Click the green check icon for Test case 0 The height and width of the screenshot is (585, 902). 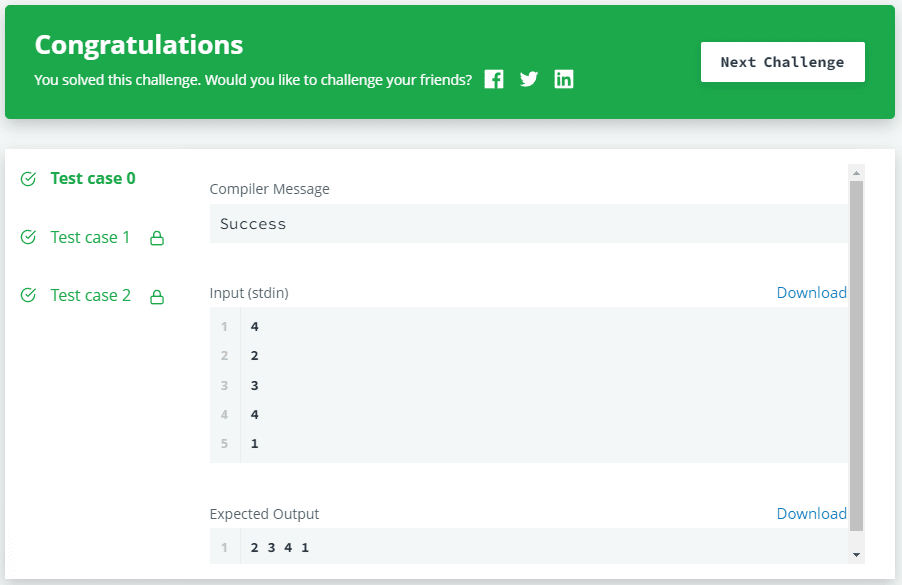pos(29,179)
